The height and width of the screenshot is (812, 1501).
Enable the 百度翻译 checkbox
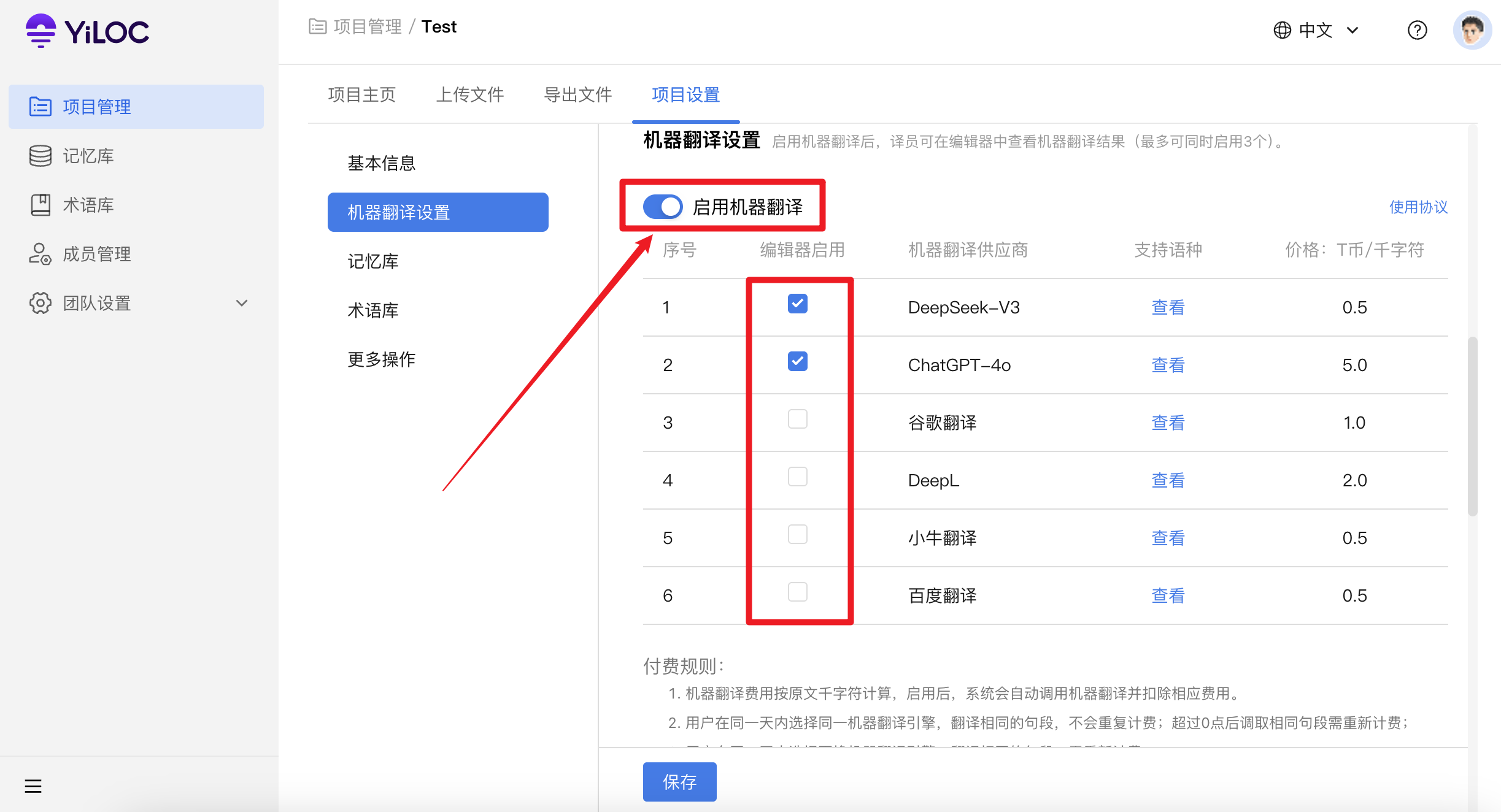797,592
